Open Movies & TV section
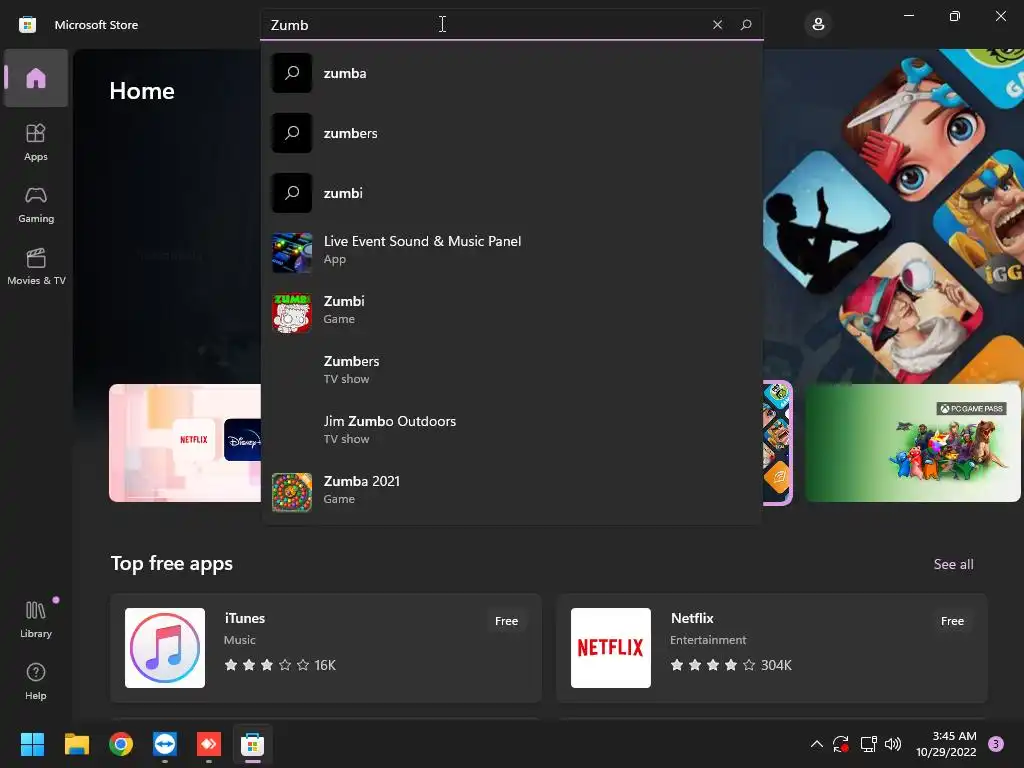 coord(35,266)
